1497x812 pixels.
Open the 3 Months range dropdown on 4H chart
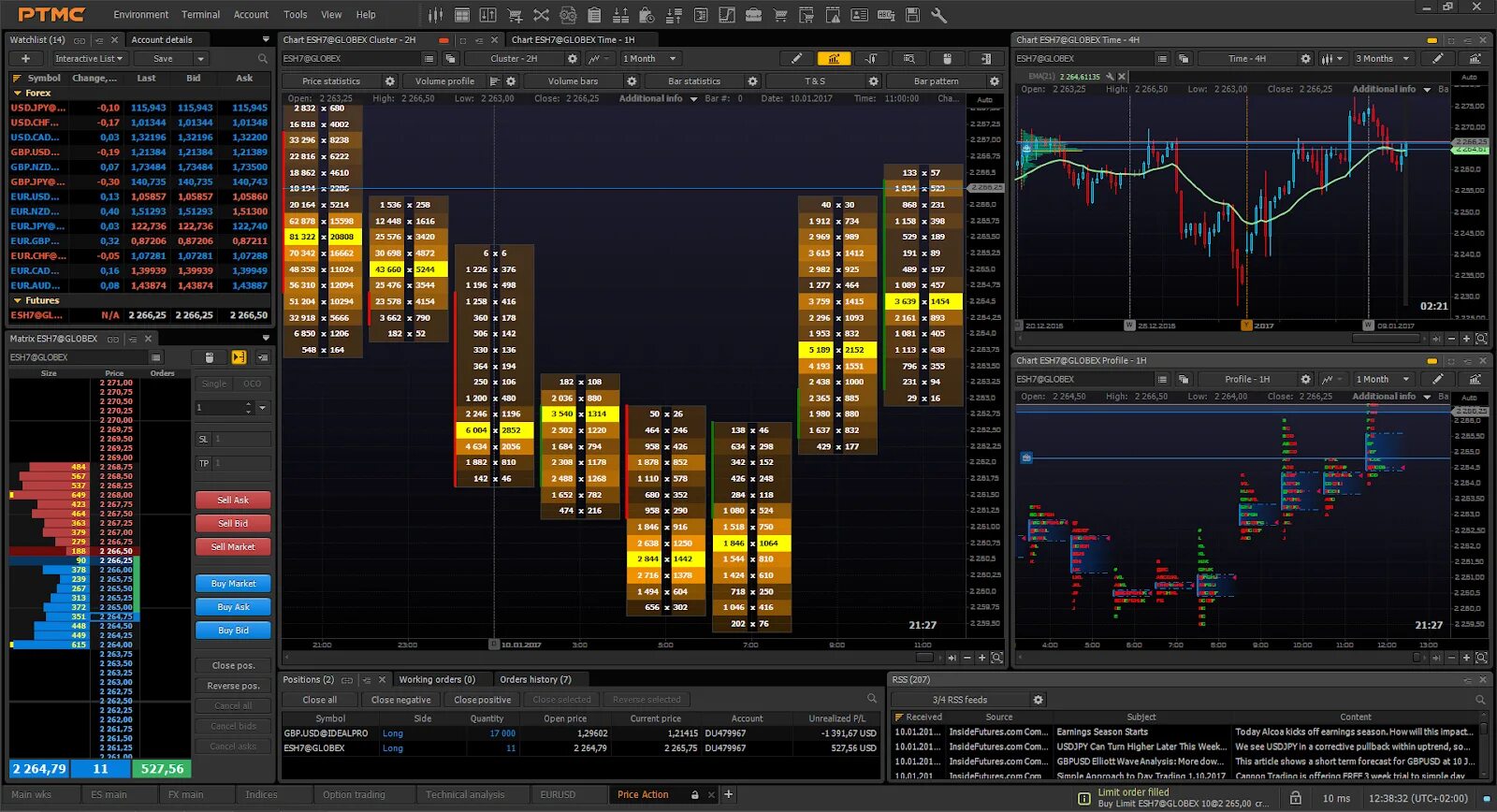point(1383,58)
